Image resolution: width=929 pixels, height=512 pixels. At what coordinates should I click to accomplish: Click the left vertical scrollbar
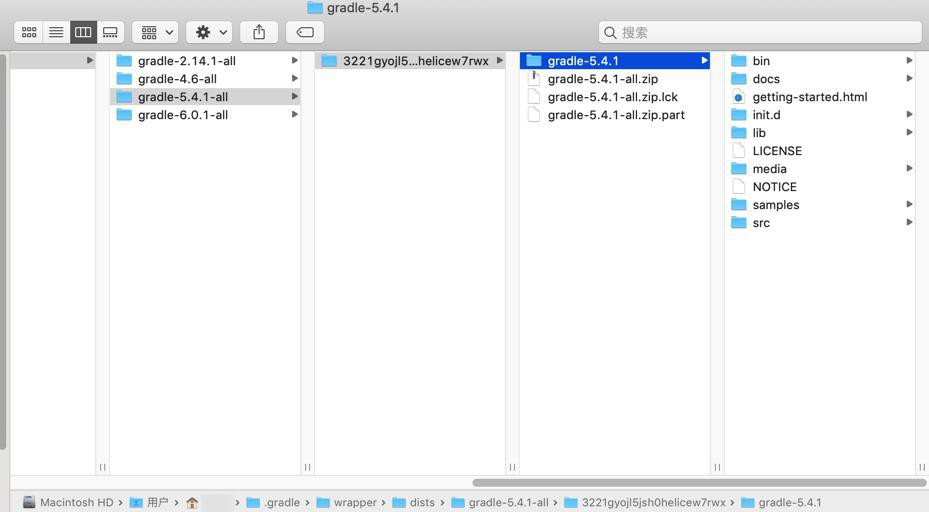(x=3, y=251)
